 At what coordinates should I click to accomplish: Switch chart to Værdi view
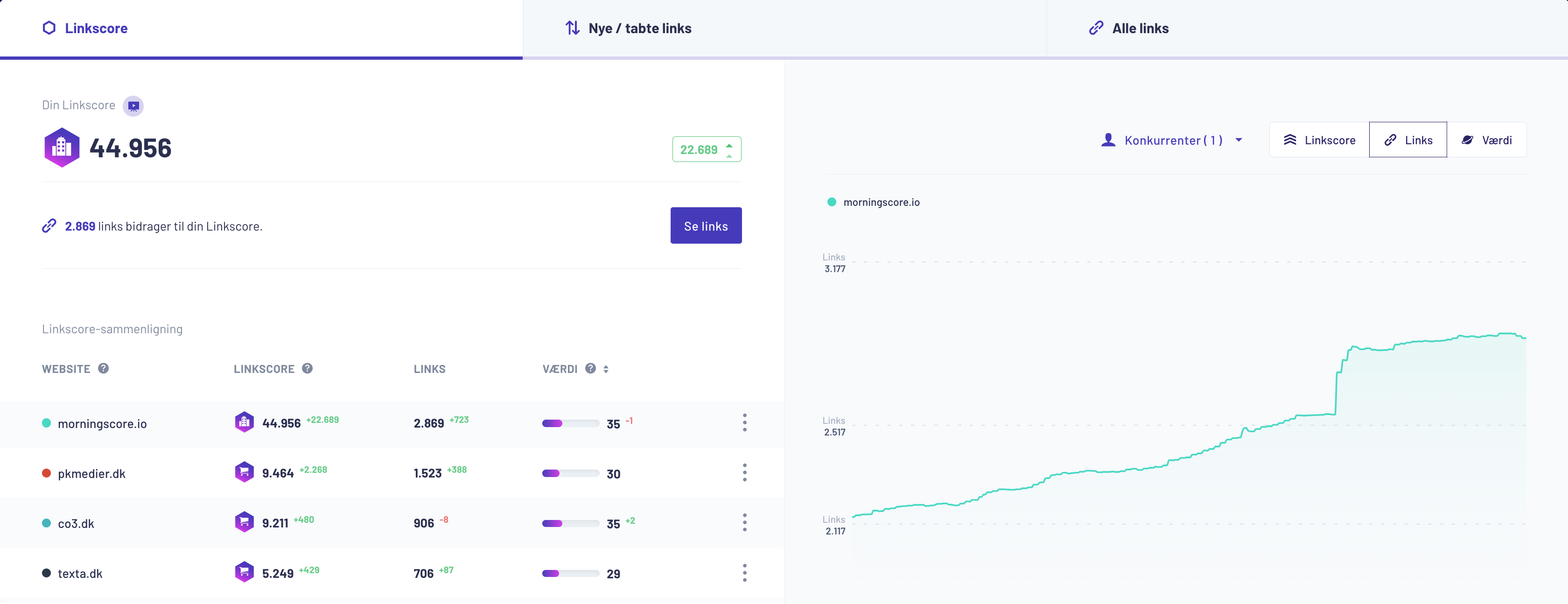pos(1486,140)
